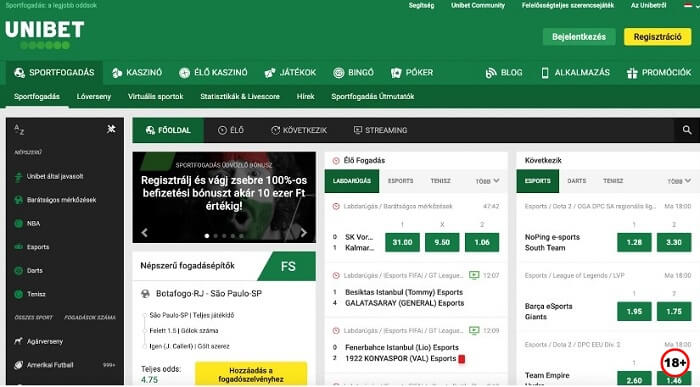The height and width of the screenshot is (387, 700).
Task: Switch to Következik tab
Action: pyautogui.click(x=299, y=130)
